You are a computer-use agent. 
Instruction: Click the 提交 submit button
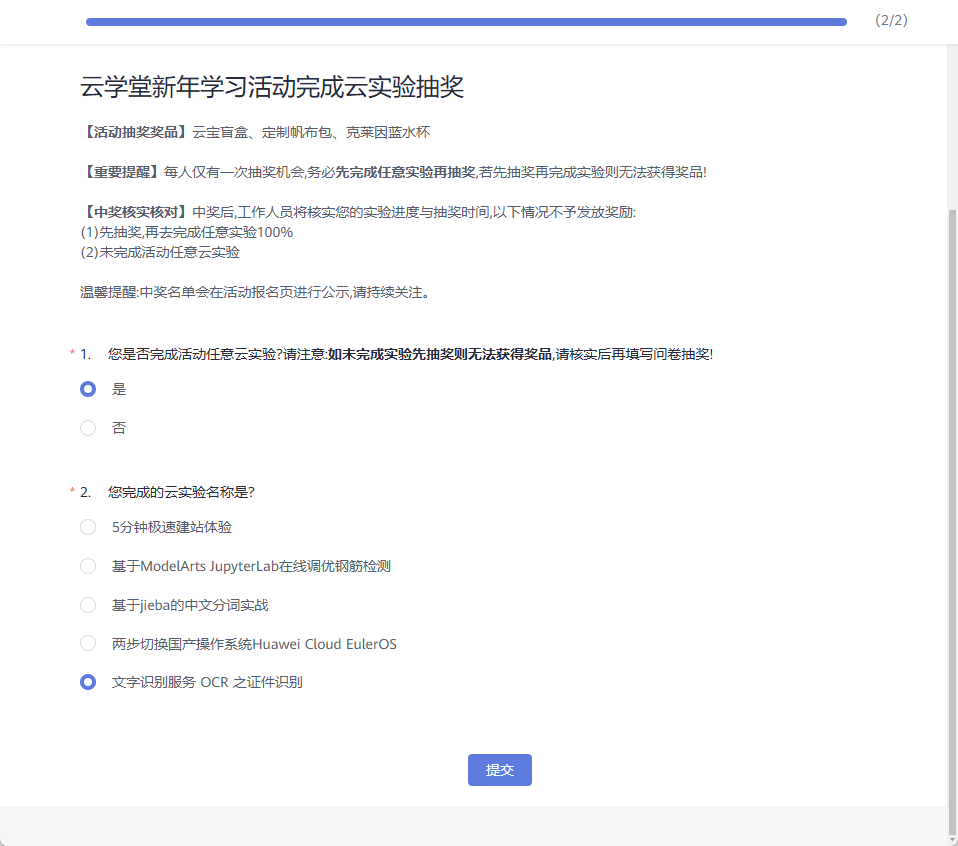tap(499, 770)
